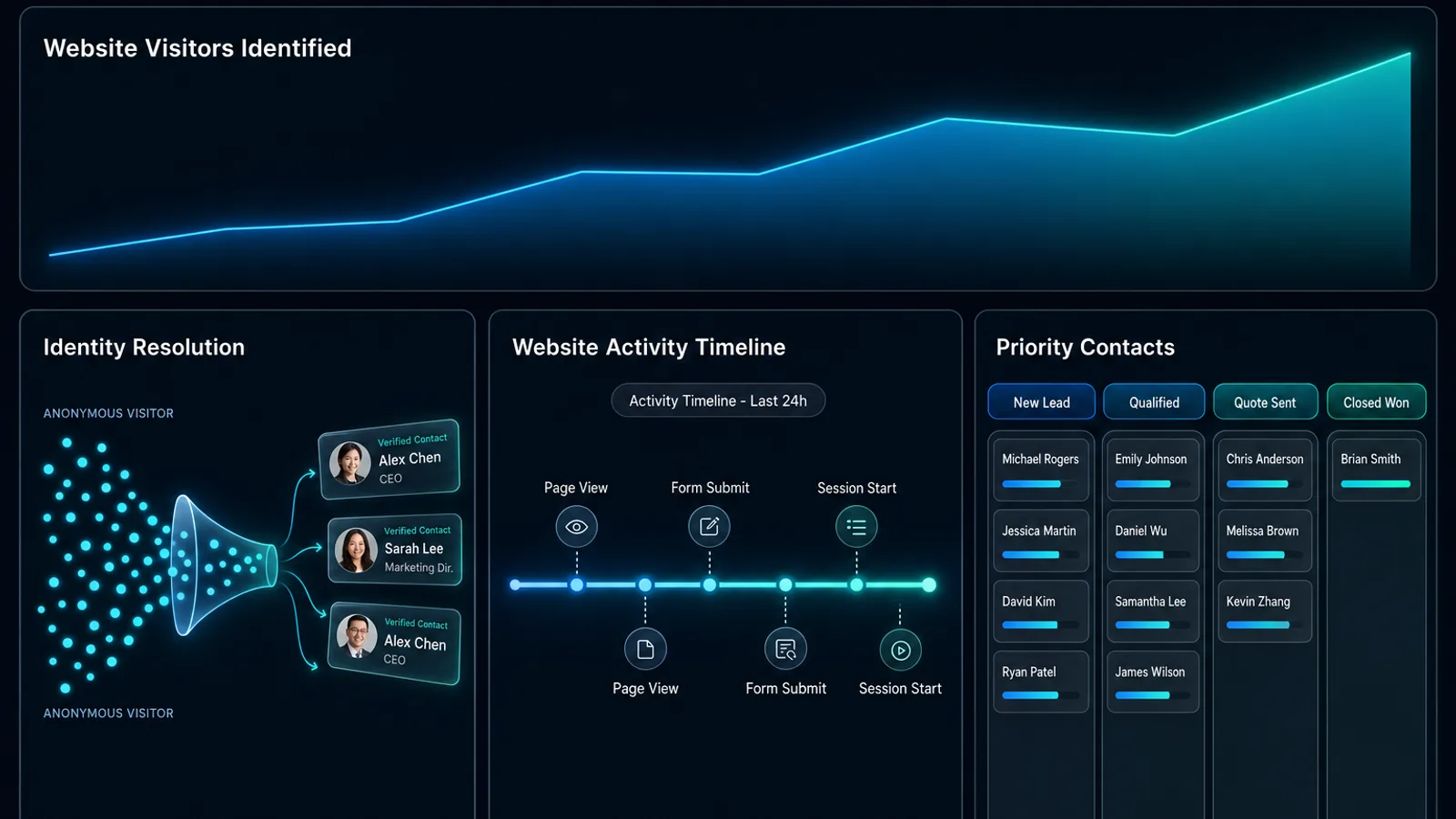Open Chris Anderson contact card
The width and height of the screenshot is (1456, 819).
[1265, 470]
